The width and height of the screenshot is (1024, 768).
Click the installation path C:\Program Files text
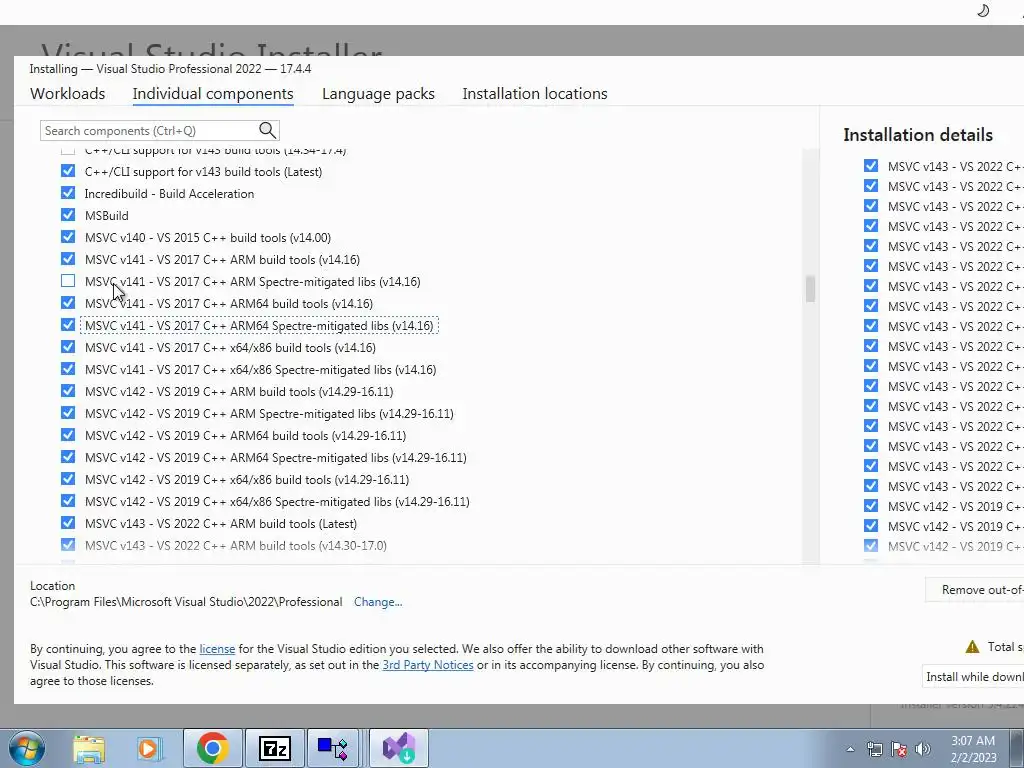(x=186, y=601)
